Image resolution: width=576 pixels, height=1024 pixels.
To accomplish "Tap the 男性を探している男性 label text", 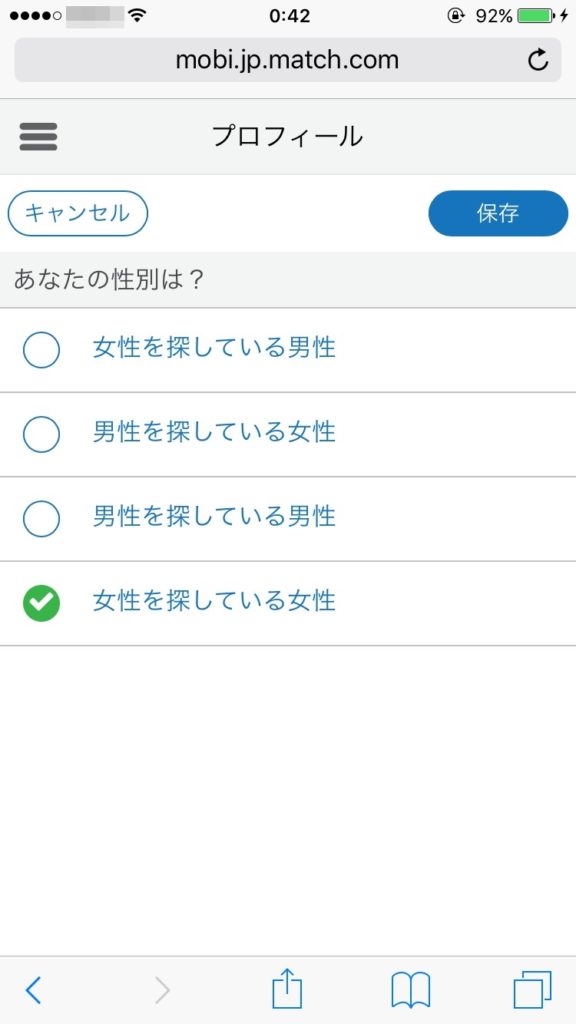I will click(214, 517).
